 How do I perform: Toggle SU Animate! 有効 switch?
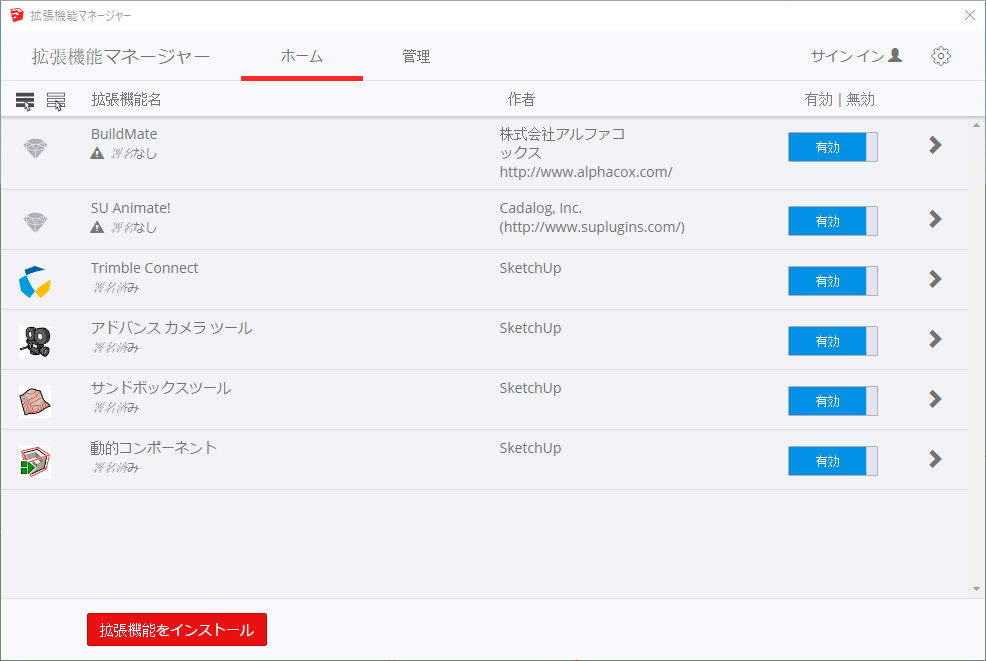click(833, 221)
